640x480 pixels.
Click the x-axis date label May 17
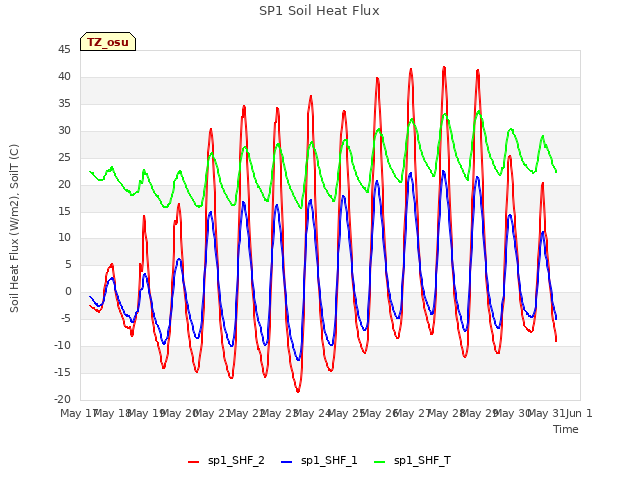pos(79,413)
